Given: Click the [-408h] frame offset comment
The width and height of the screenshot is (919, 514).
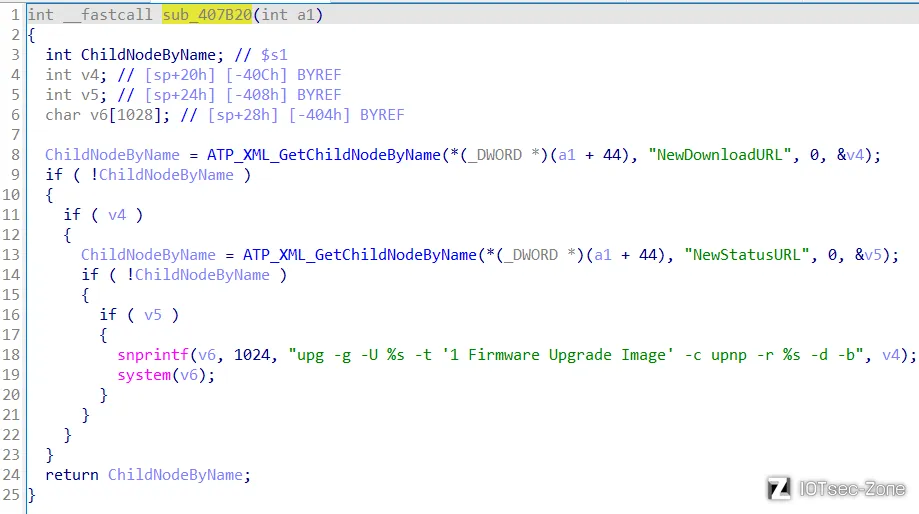Looking at the screenshot, I should tap(256, 94).
